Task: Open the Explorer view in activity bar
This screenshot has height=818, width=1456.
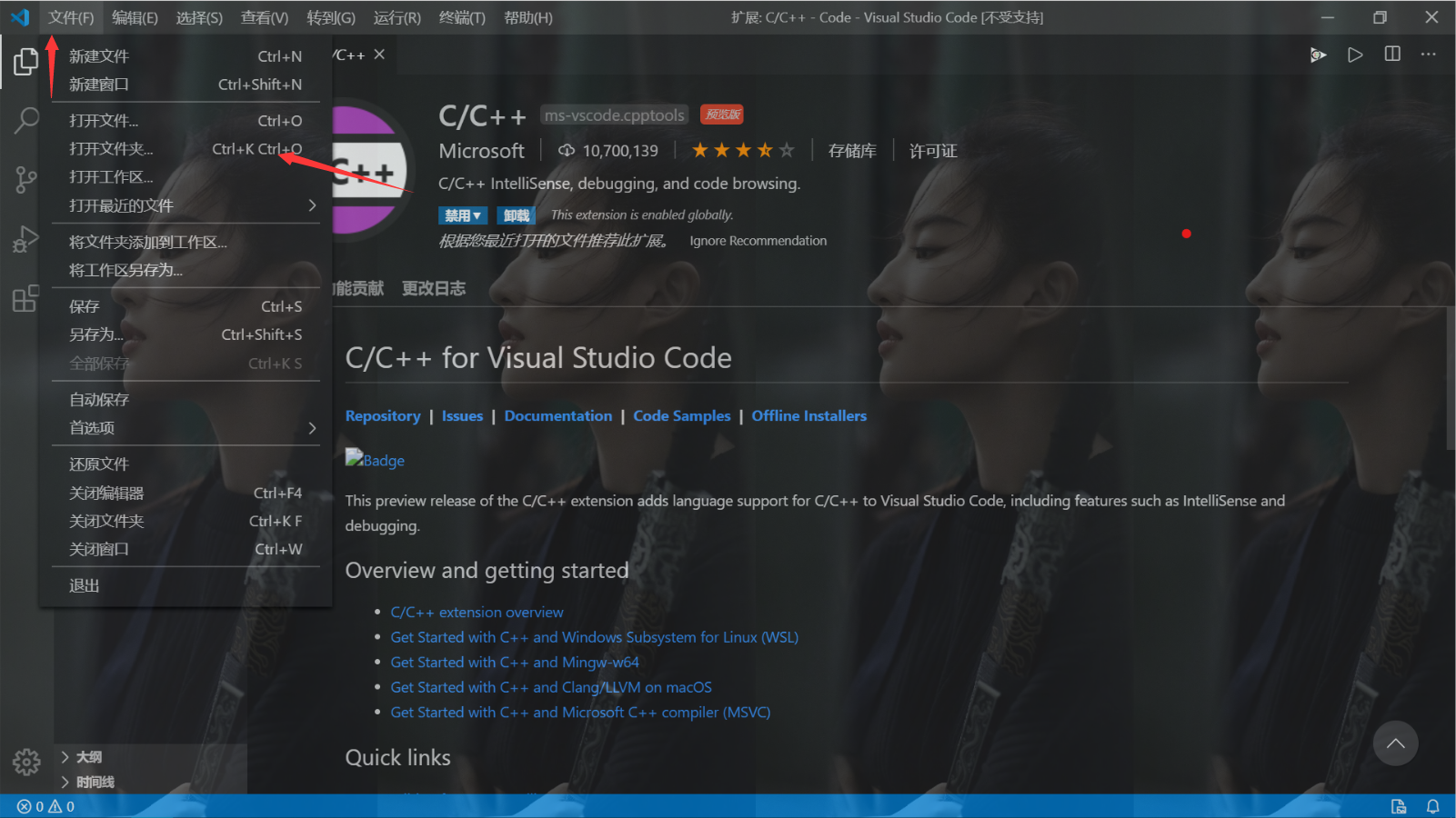Action: [x=26, y=61]
